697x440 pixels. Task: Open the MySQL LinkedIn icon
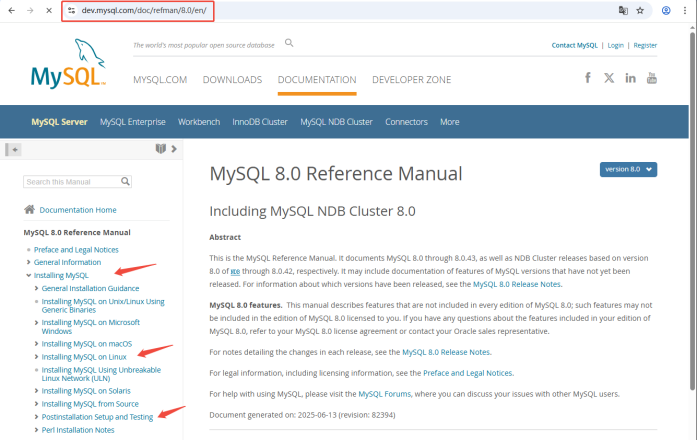pyautogui.click(x=630, y=78)
